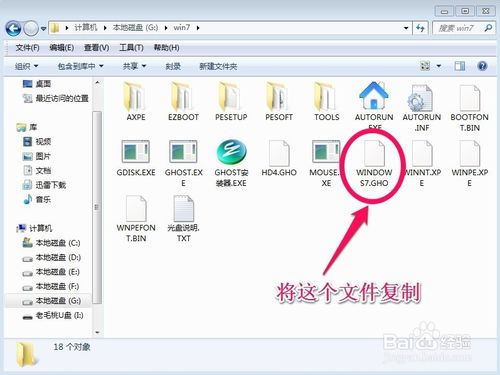Open the 共享 dropdown
This screenshot has width=500, height=375.
[134, 66]
